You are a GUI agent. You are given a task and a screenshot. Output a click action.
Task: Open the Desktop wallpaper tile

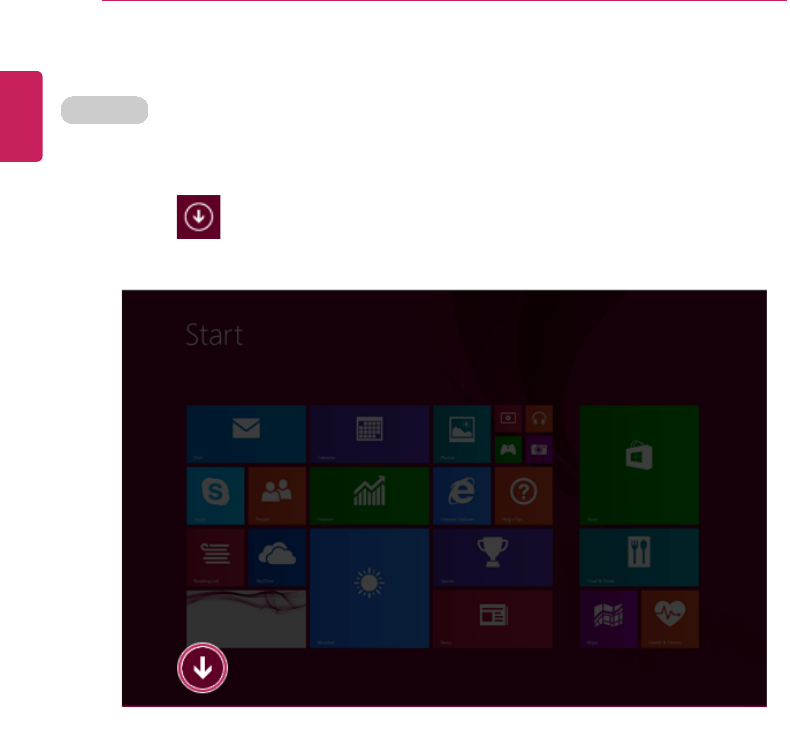coord(246,619)
